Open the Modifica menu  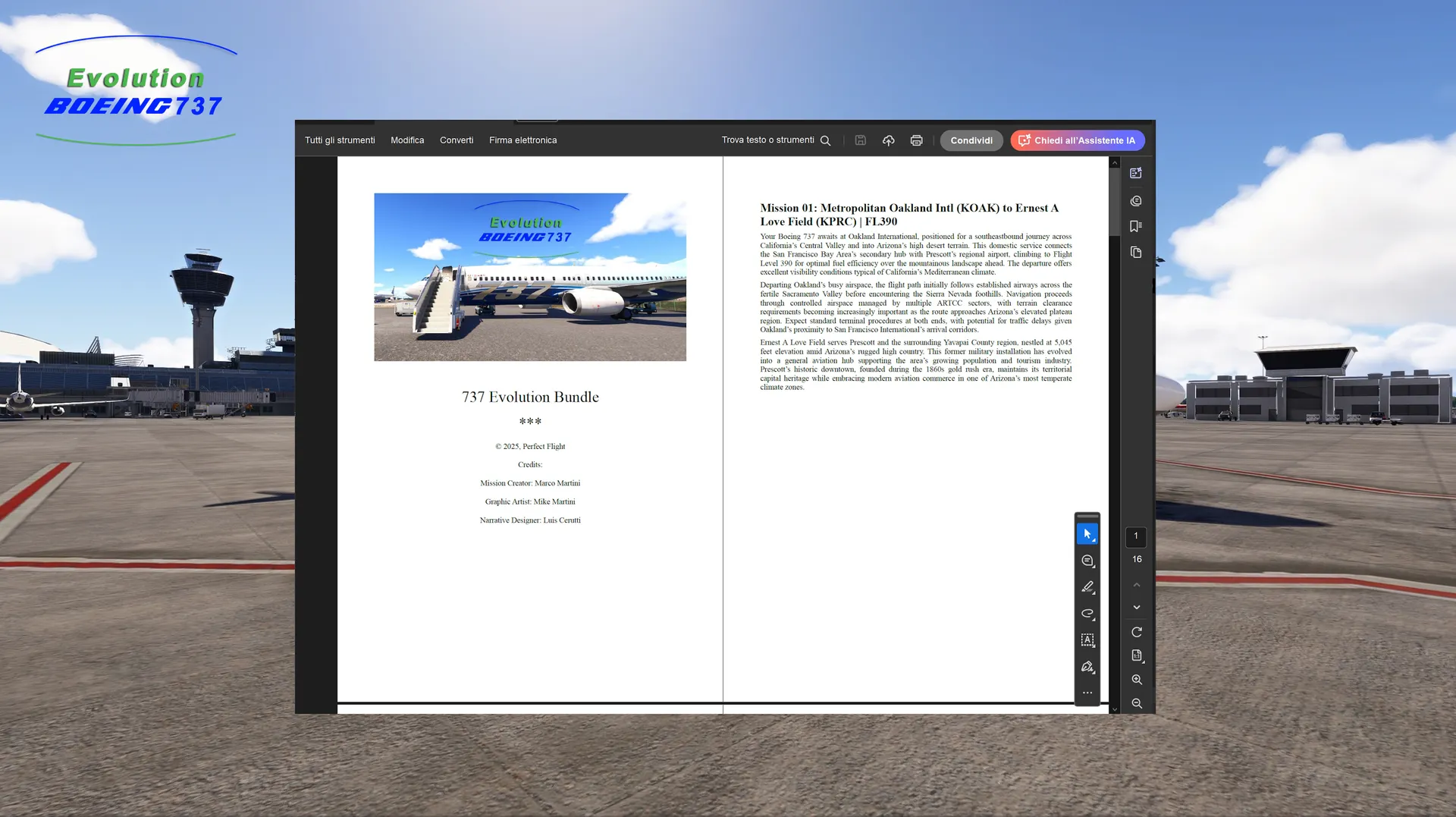(407, 140)
